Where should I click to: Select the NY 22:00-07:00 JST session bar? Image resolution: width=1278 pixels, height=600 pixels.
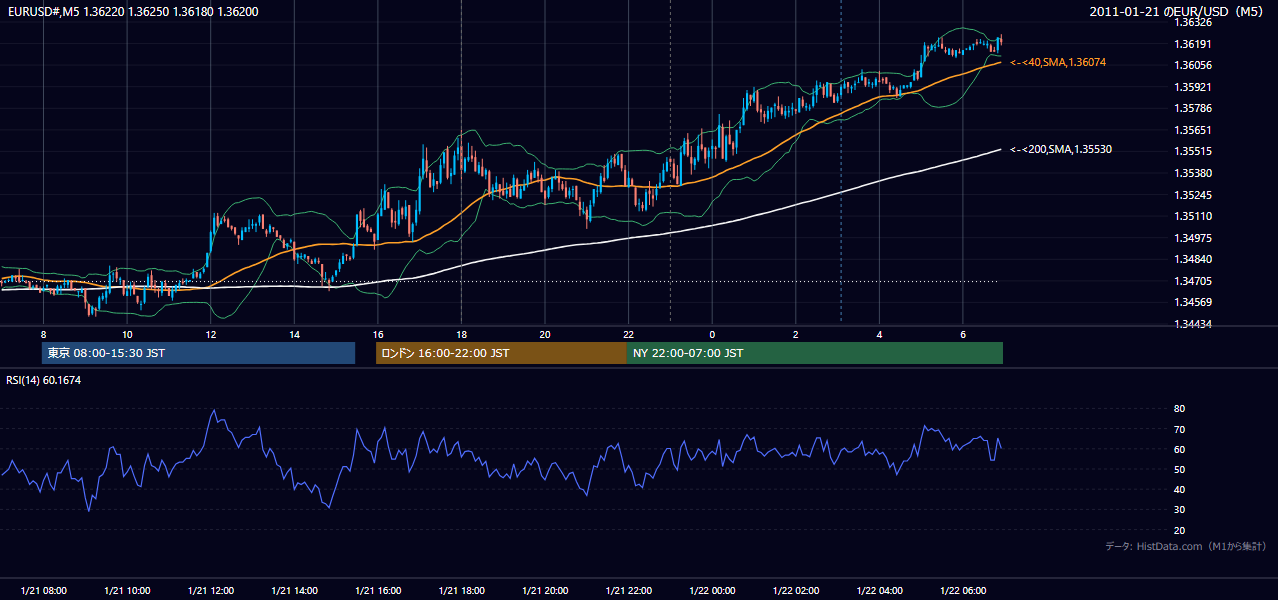tap(814, 353)
